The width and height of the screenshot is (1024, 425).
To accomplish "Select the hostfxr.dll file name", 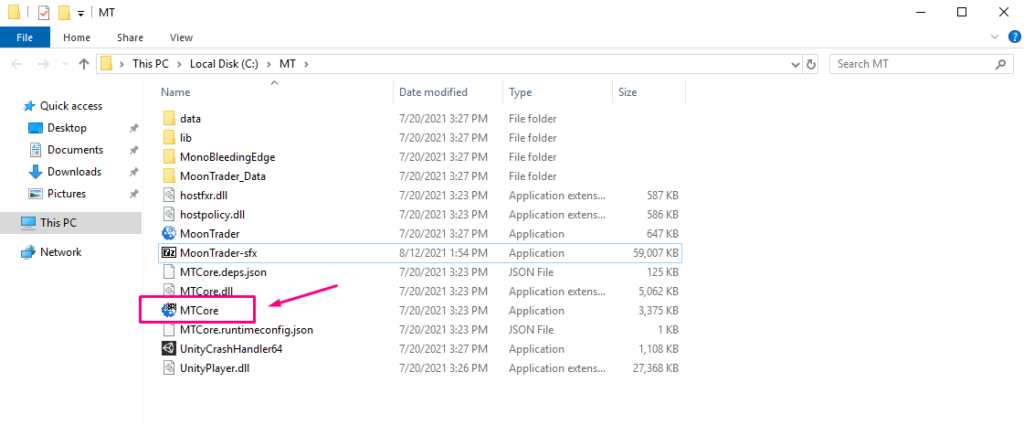I will point(204,195).
